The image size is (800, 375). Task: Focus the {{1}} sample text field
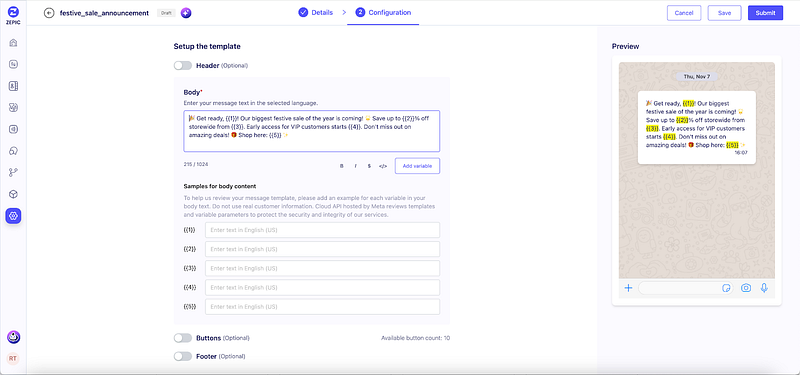(x=322, y=230)
